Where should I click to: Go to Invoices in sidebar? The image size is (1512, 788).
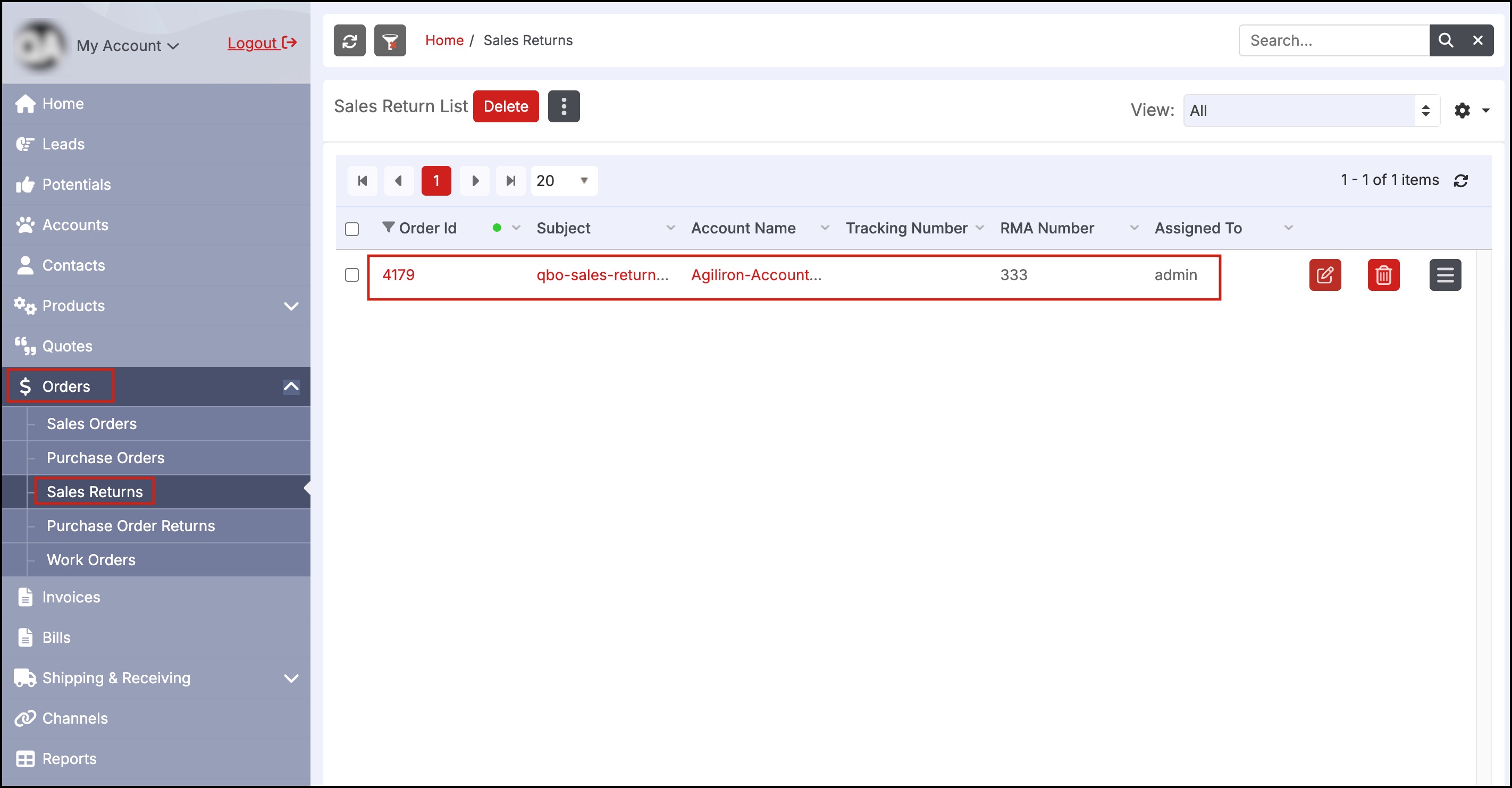[x=71, y=597]
